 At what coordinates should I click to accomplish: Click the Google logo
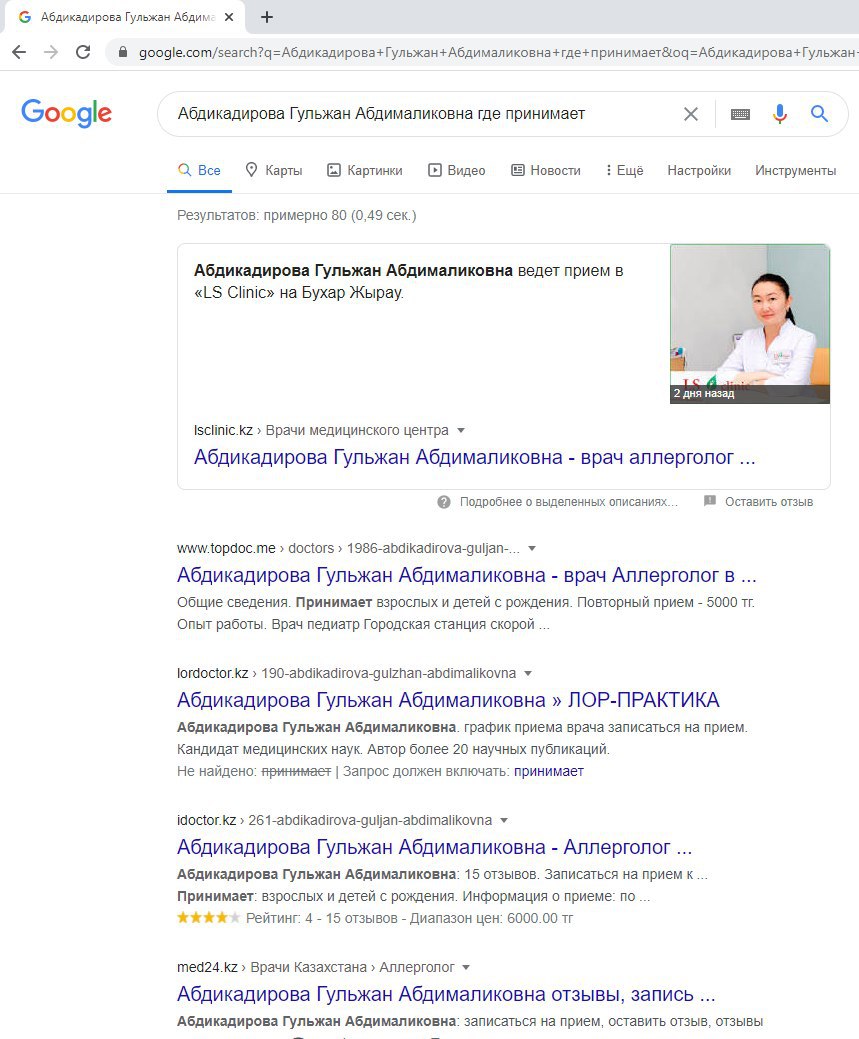[x=66, y=113]
